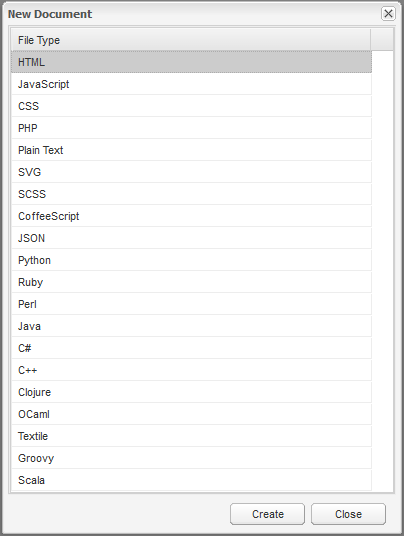Viewport: 404px width, 536px height.
Task: Select Java file type
Action: pyautogui.click(x=191, y=326)
